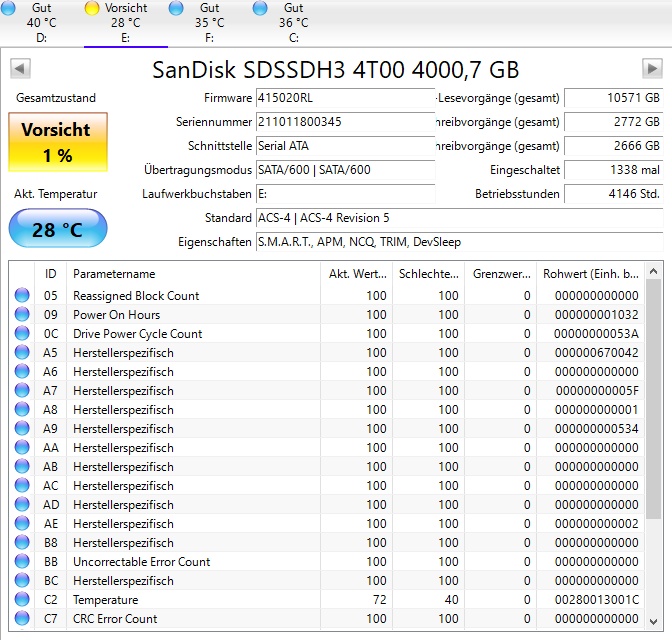Click the Rohwert column header
Viewport: 672px width, 640px height.
(590, 274)
